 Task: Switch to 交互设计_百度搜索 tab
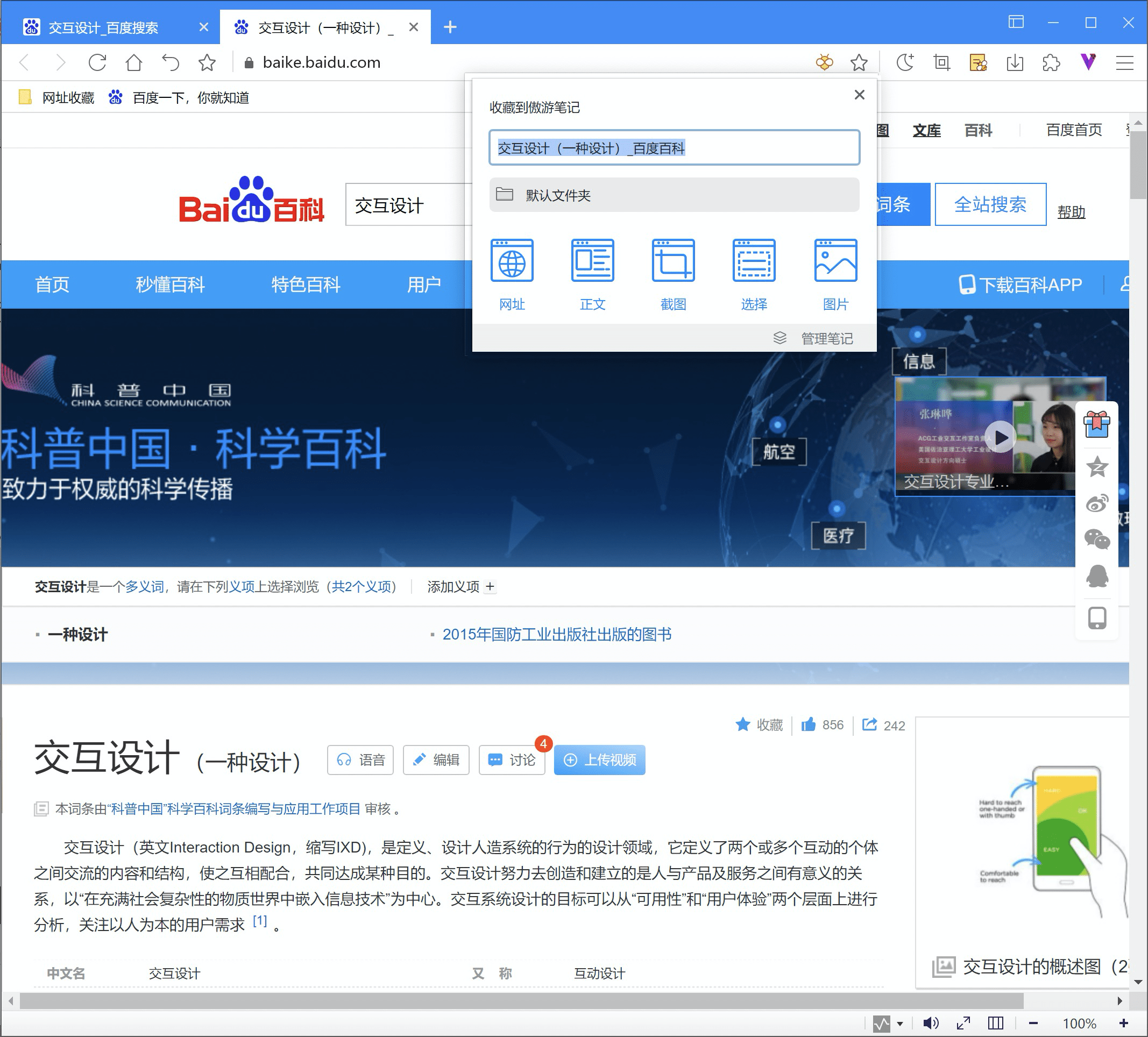(111, 27)
